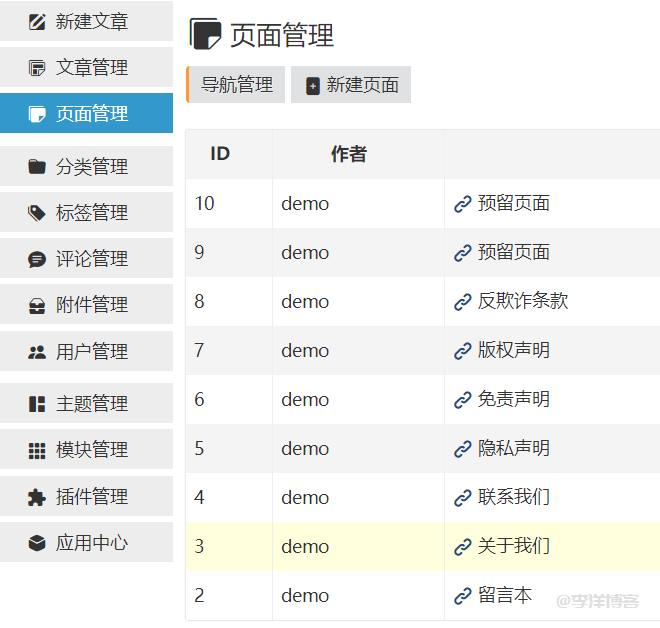Viewport: 660px width, 628px height.
Task: Open 文章管理 in the sidebar
Action: pyautogui.click(x=90, y=68)
